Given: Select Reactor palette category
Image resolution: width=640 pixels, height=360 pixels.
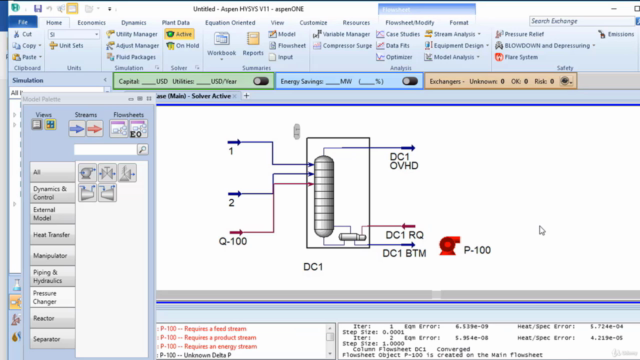Looking at the screenshot, I should click(52, 318).
